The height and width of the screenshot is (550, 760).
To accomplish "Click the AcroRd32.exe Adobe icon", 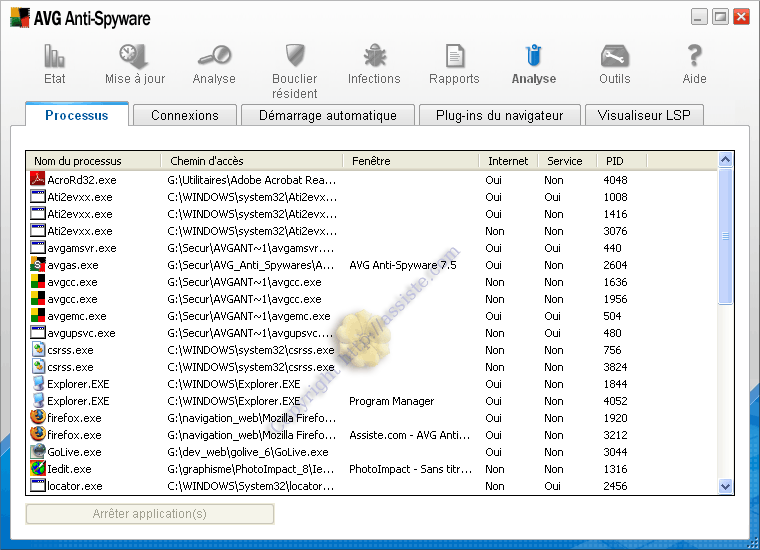I will click(38, 179).
